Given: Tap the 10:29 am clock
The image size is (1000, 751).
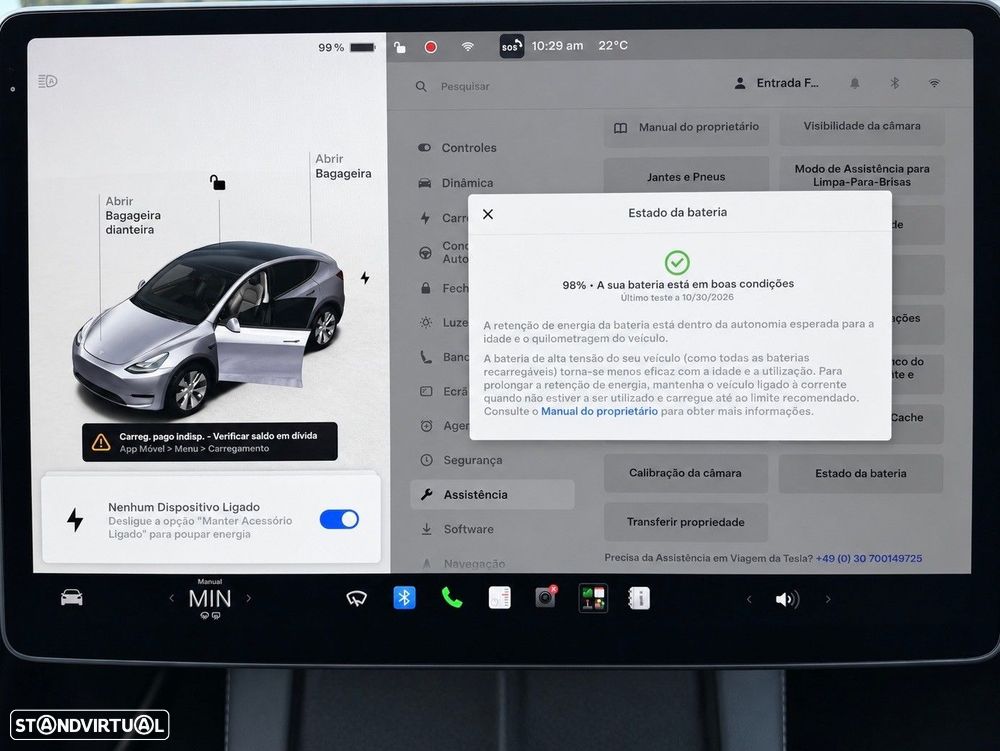Looking at the screenshot, I should coord(557,46).
